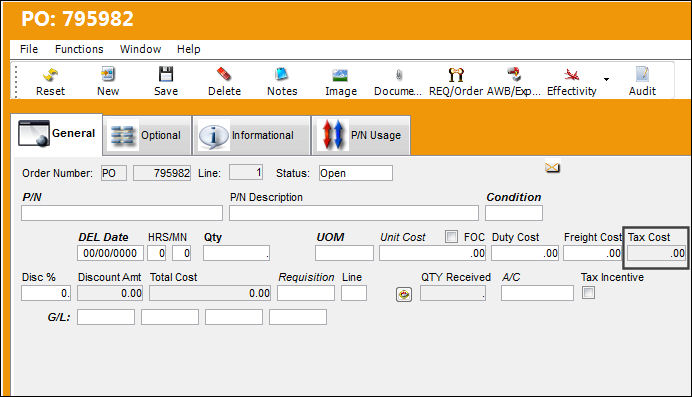Open AWB/Exp toolbar icon
The width and height of the screenshot is (692, 397).
point(514,74)
